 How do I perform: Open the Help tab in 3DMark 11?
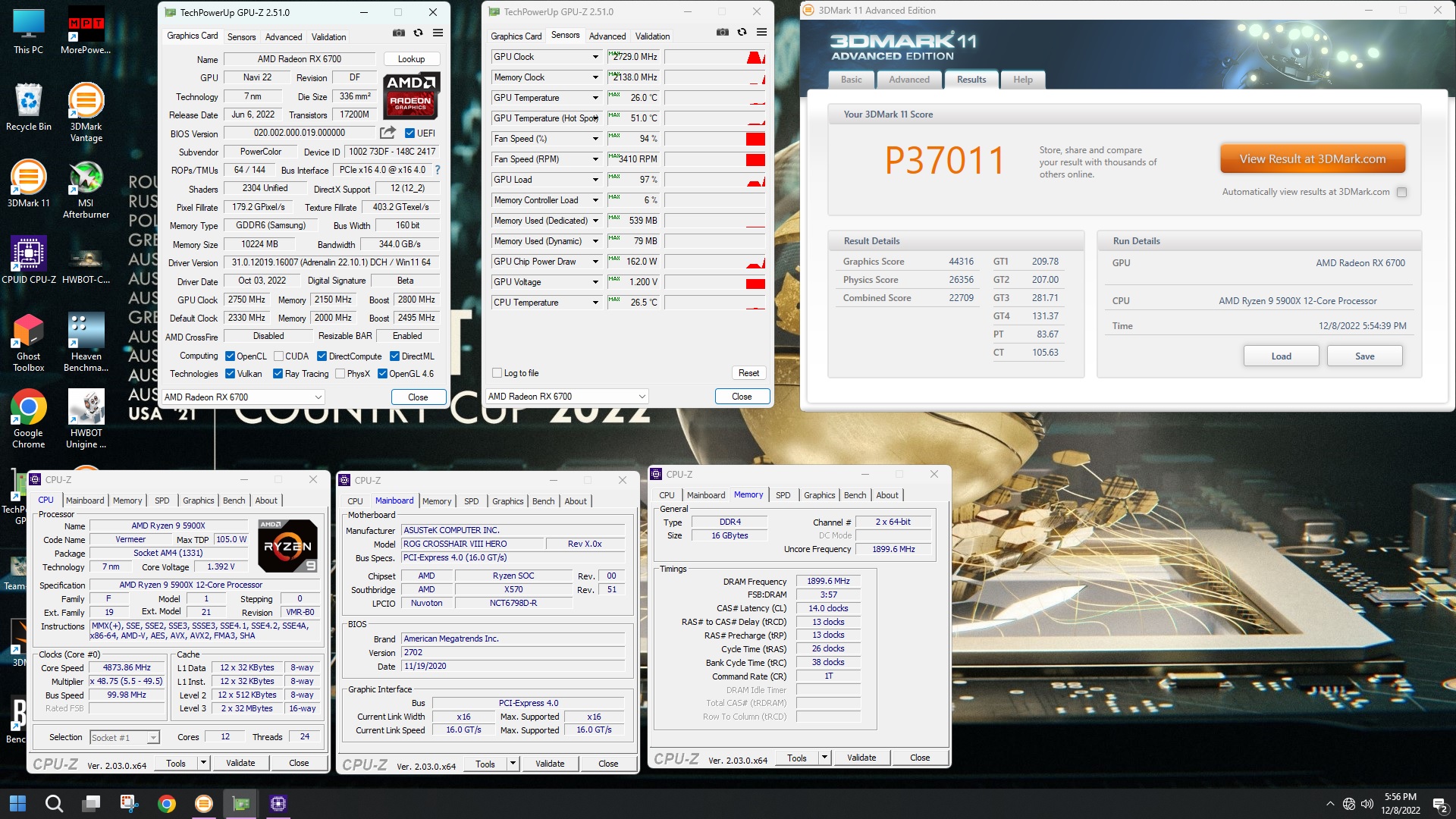(x=1023, y=79)
